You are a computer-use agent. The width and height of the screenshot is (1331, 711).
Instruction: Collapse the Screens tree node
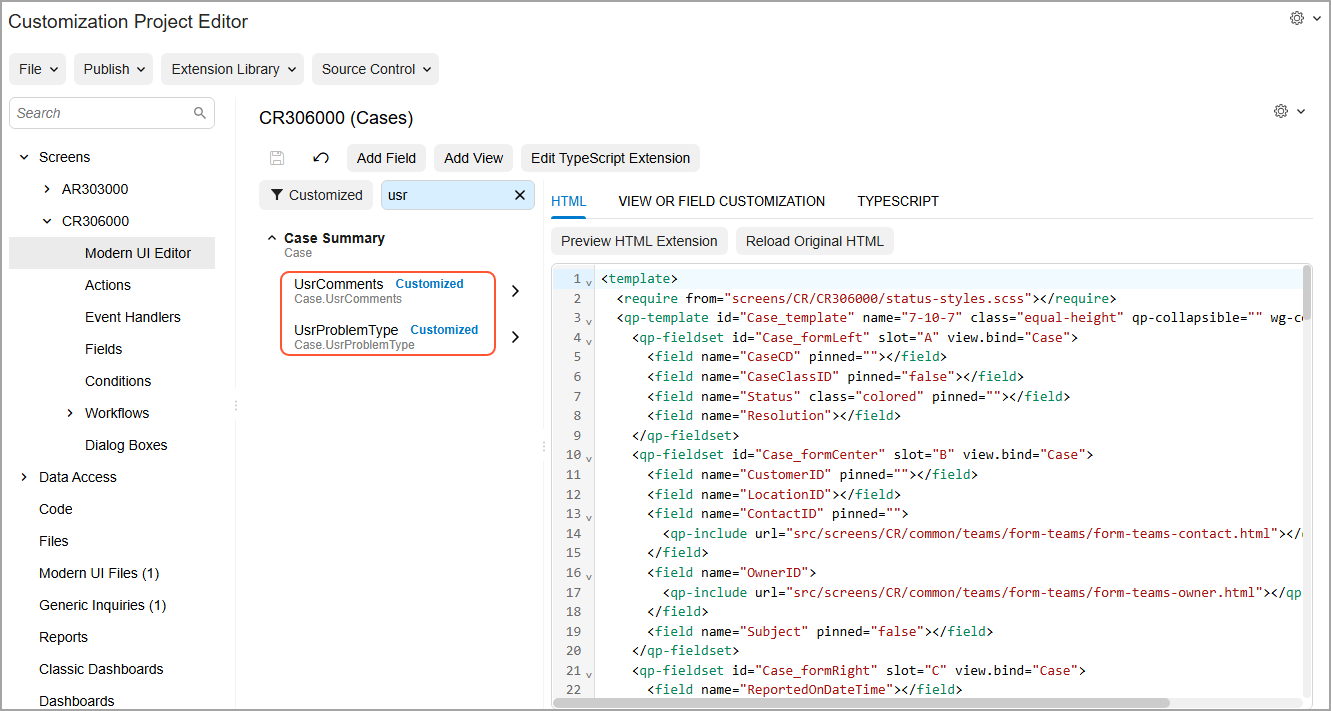[x=24, y=157]
